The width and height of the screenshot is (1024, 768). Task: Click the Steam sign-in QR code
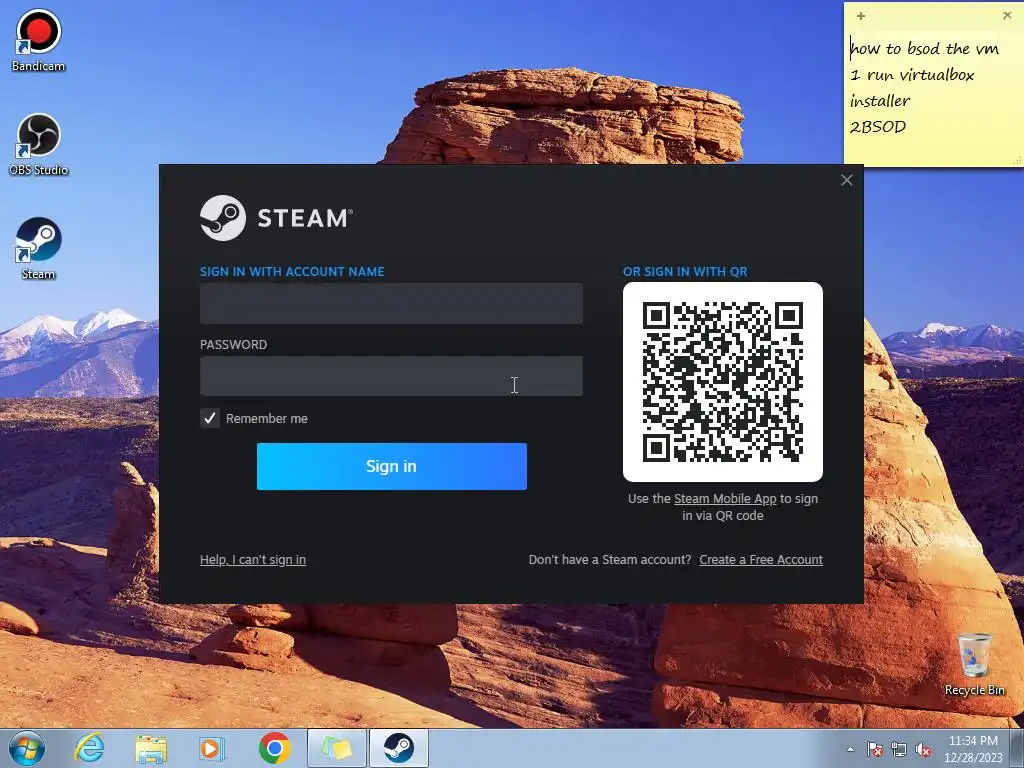[722, 382]
